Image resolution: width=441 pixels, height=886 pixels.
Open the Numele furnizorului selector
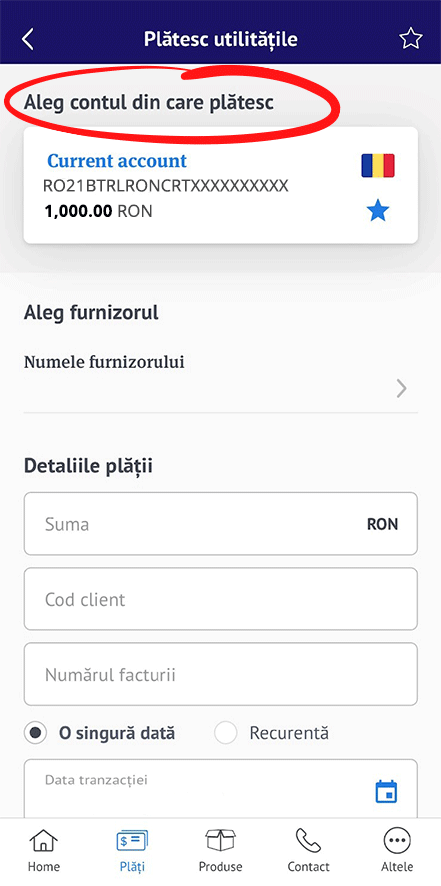point(220,377)
